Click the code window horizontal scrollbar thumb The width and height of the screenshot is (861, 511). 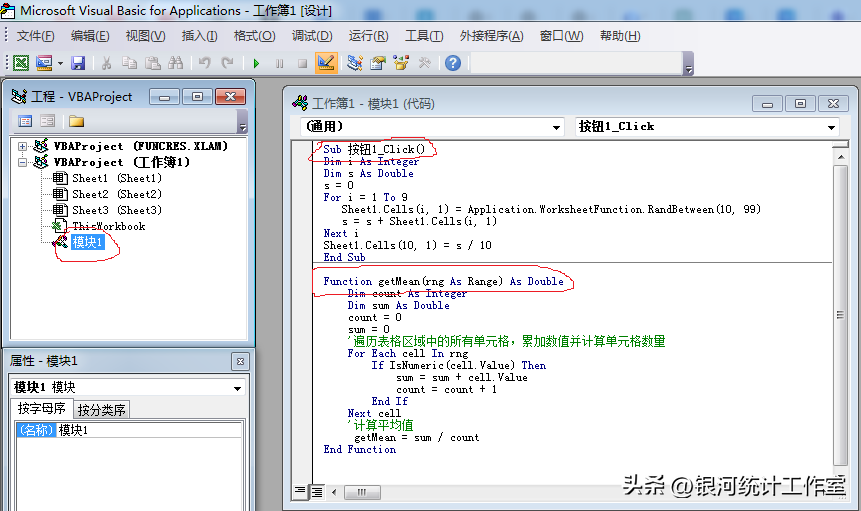[362, 492]
